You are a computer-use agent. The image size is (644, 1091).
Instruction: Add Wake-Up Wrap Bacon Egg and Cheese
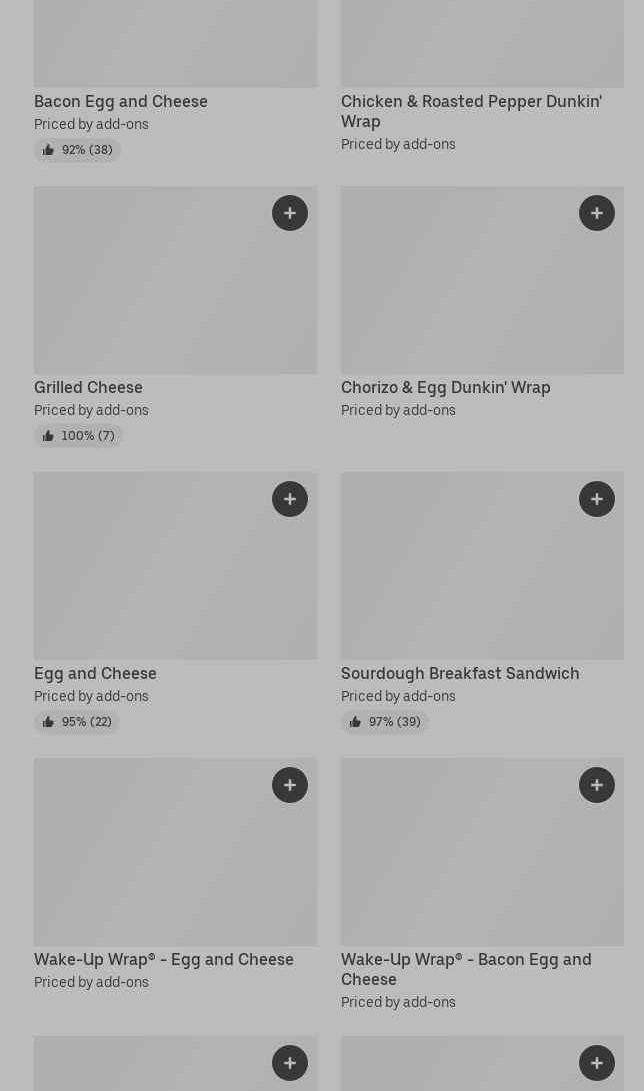tap(597, 785)
